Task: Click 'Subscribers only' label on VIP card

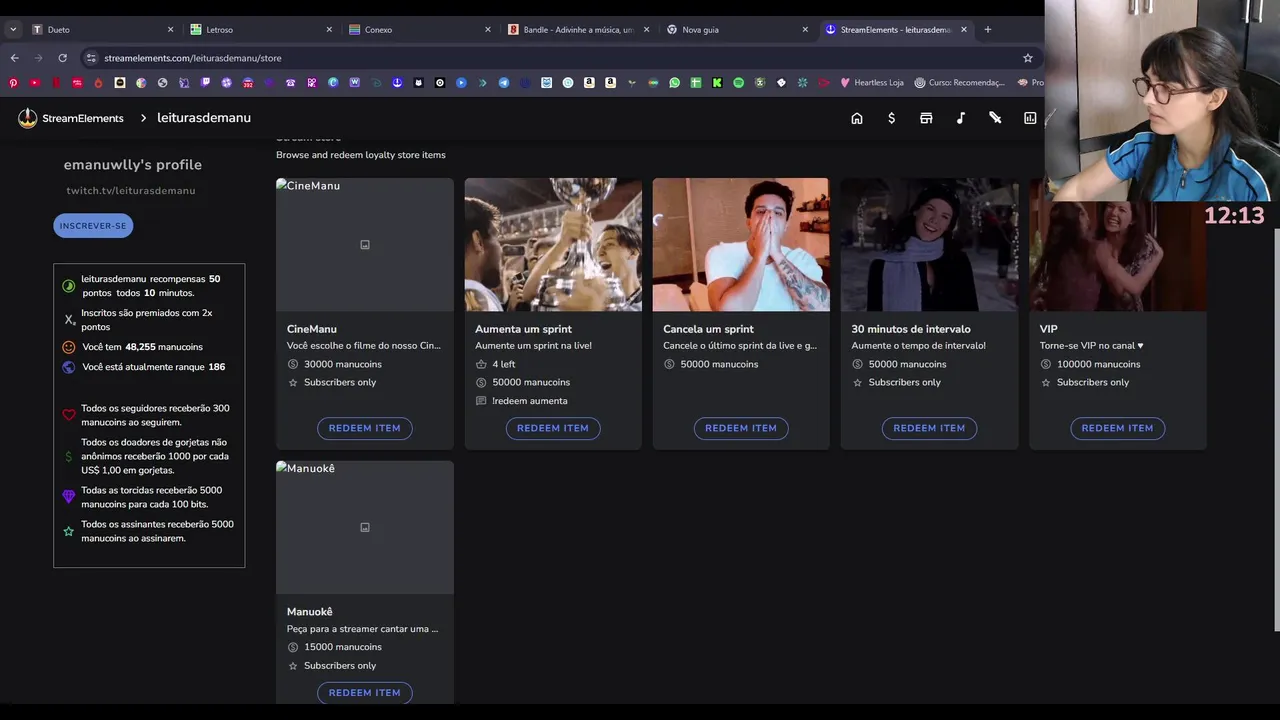Action: coord(1093,382)
